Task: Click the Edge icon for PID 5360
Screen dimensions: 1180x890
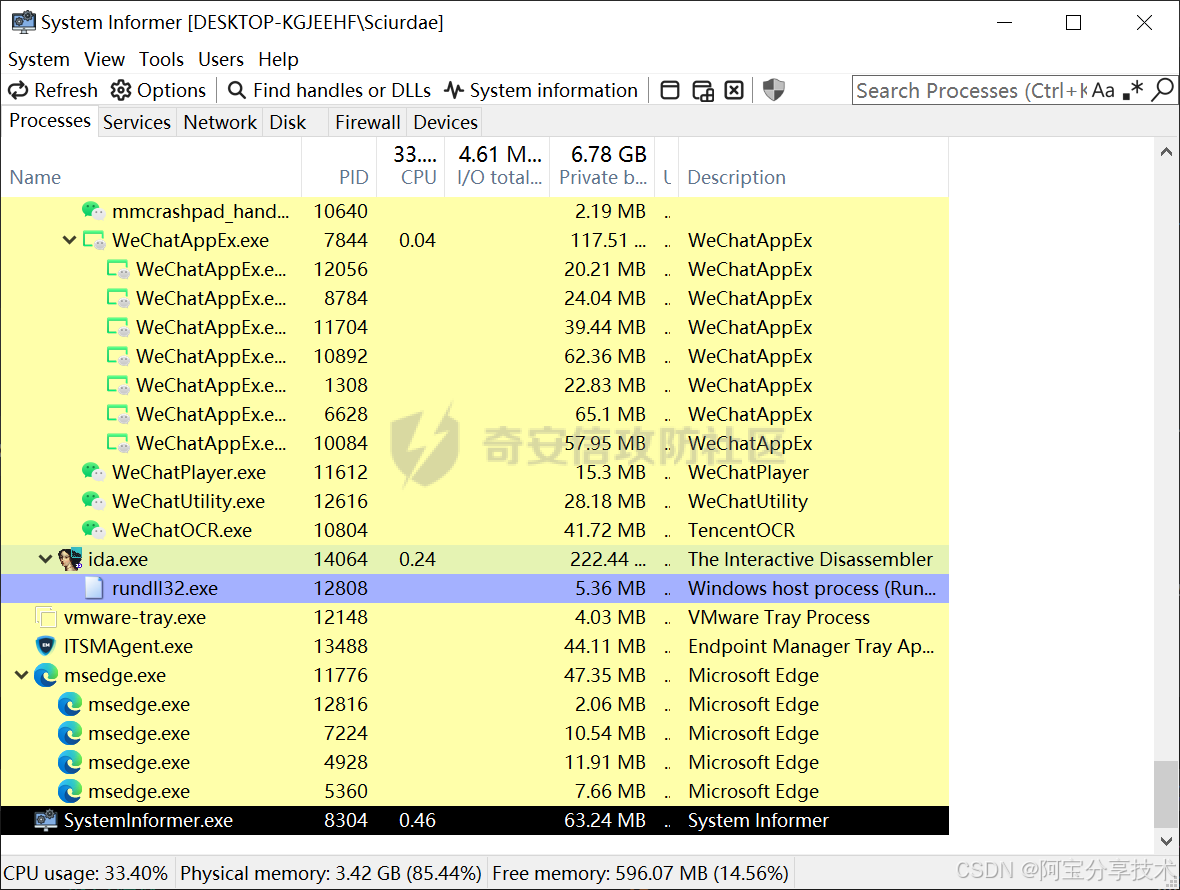Action: [x=70, y=791]
